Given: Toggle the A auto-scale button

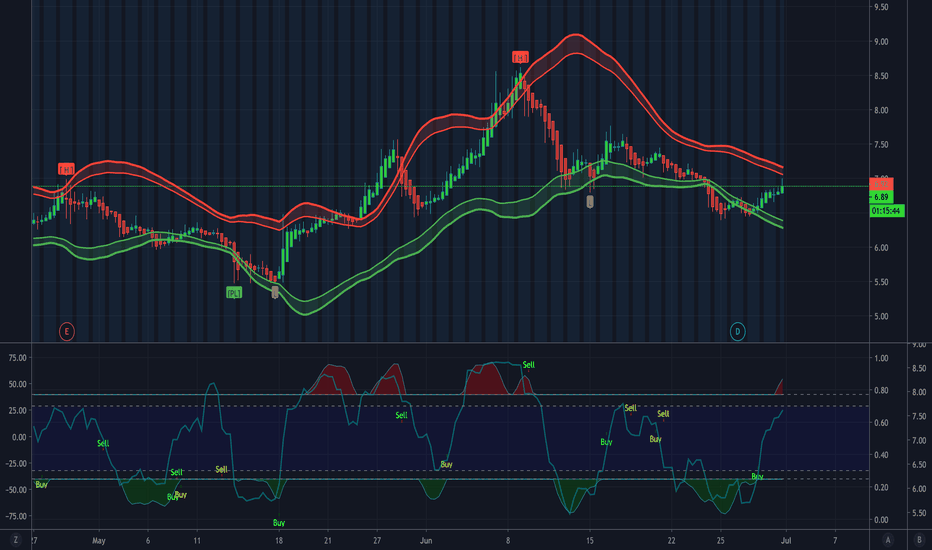Looking at the screenshot, I should pos(888,540).
